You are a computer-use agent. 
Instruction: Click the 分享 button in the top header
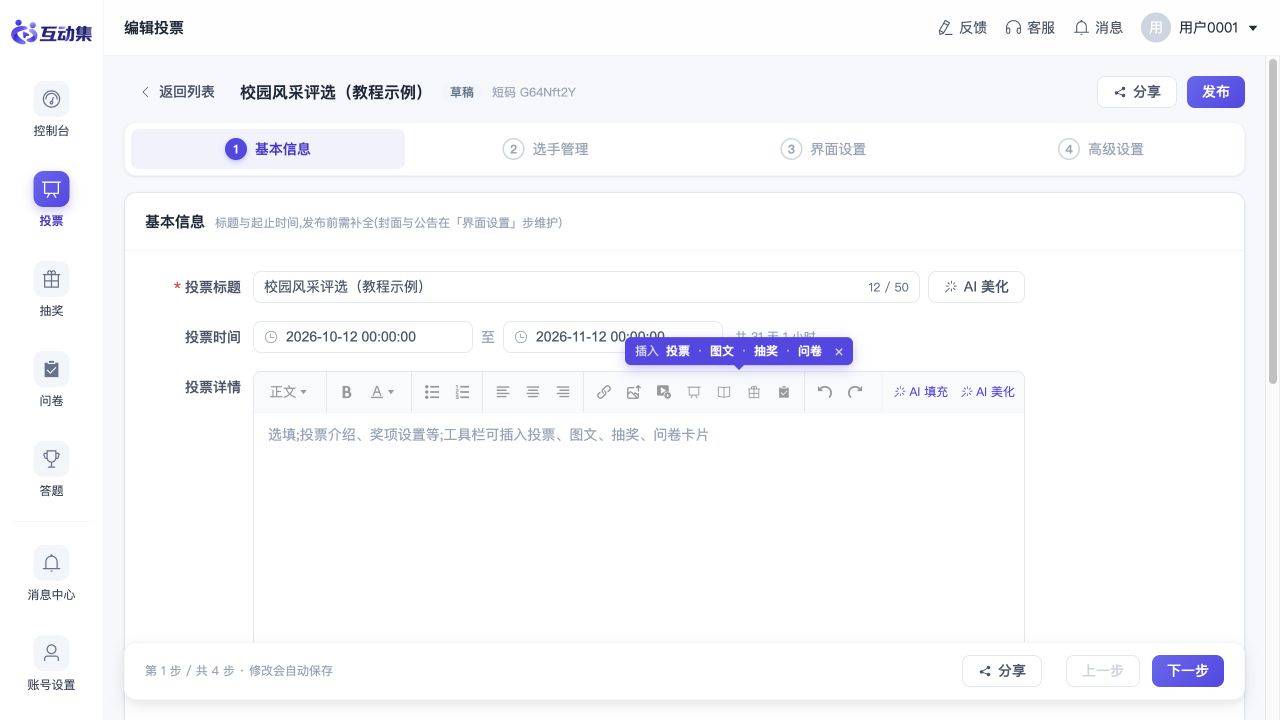(x=1137, y=92)
